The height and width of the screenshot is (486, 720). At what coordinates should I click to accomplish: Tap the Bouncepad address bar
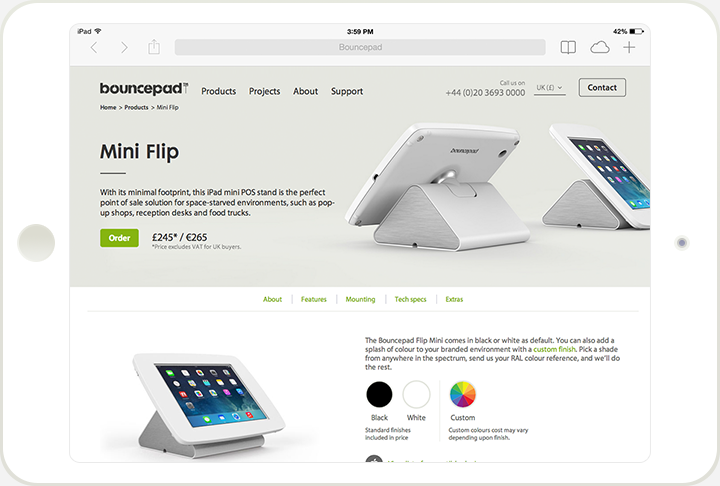point(360,47)
